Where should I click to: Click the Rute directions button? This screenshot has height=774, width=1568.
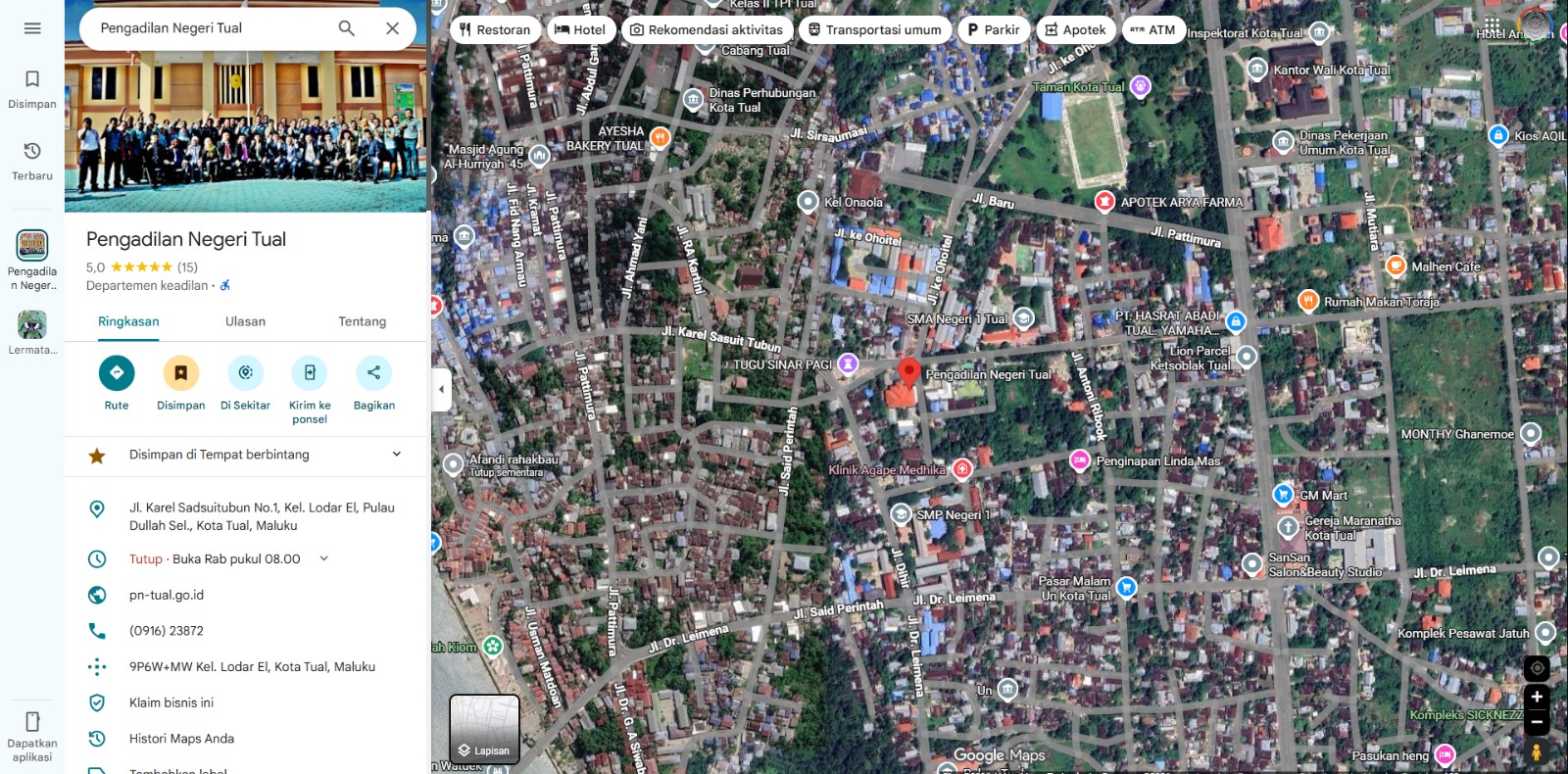pyautogui.click(x=117, y=383)
